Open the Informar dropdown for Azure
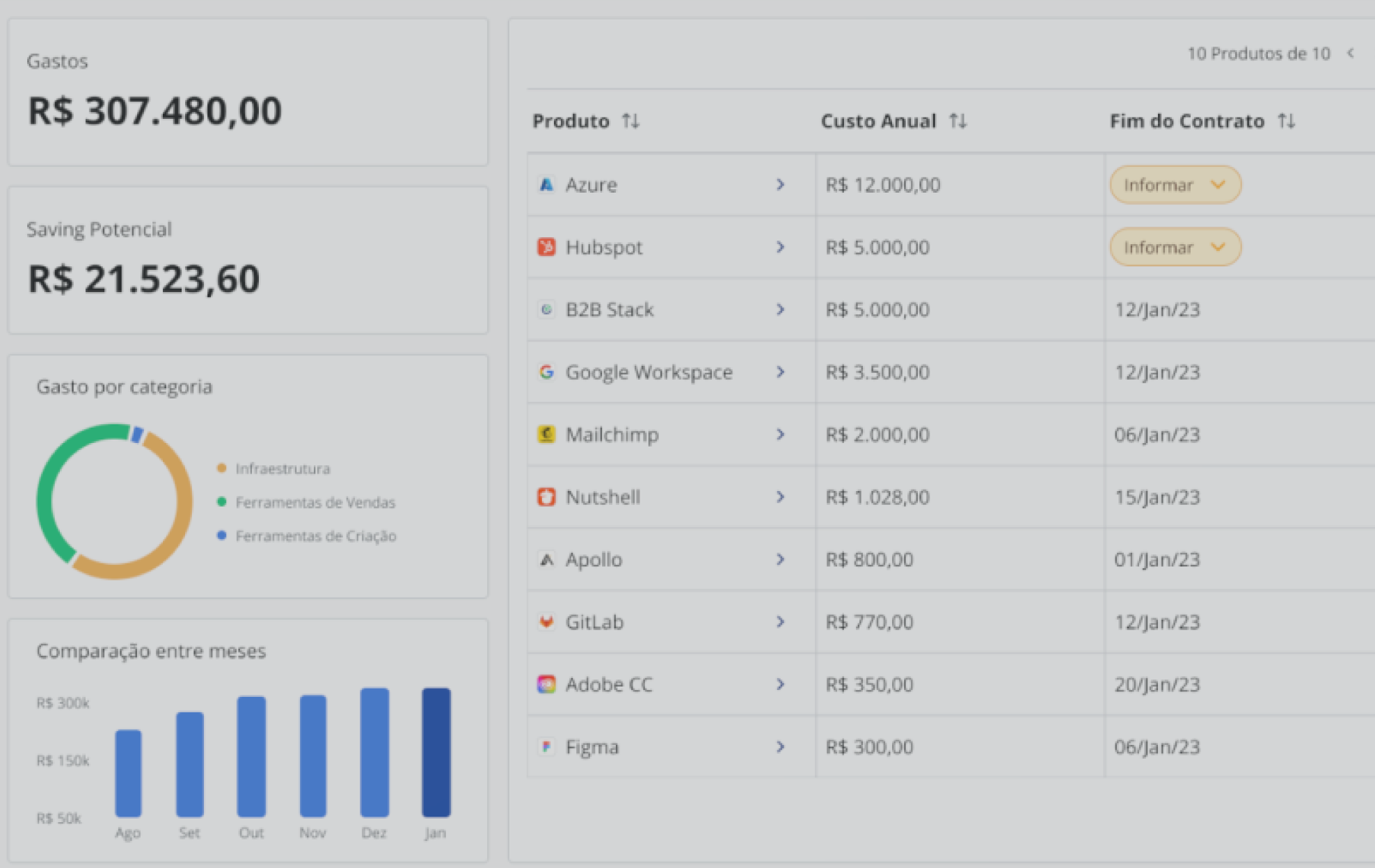 click(1175, 184)
